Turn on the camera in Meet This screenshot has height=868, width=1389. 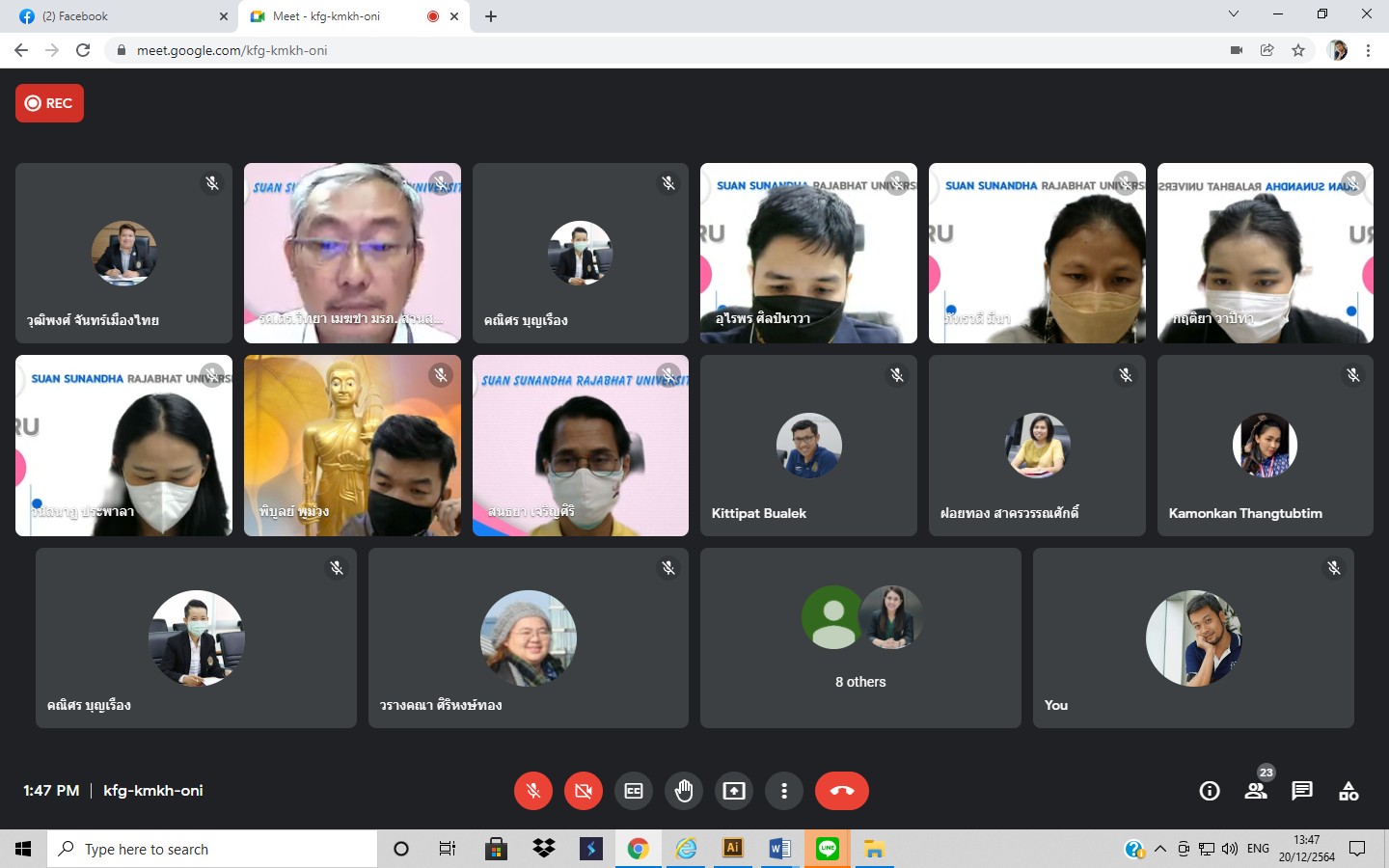click(x=583, y=791)
